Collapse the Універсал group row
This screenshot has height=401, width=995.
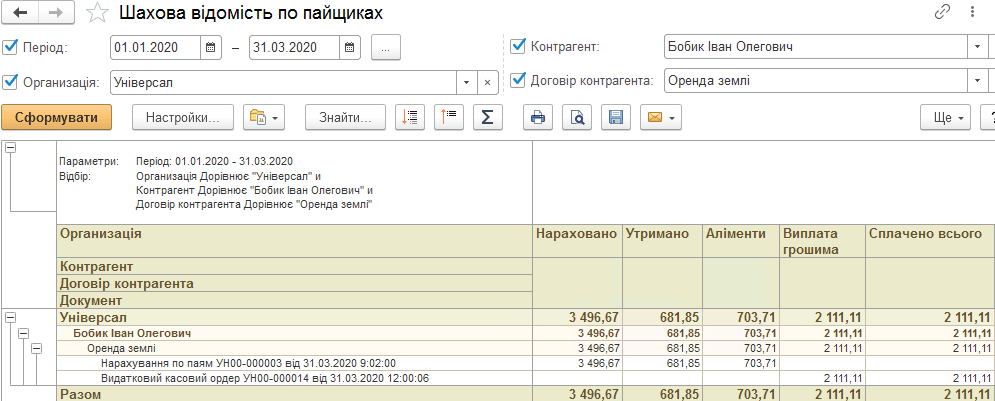pos(11,316)
